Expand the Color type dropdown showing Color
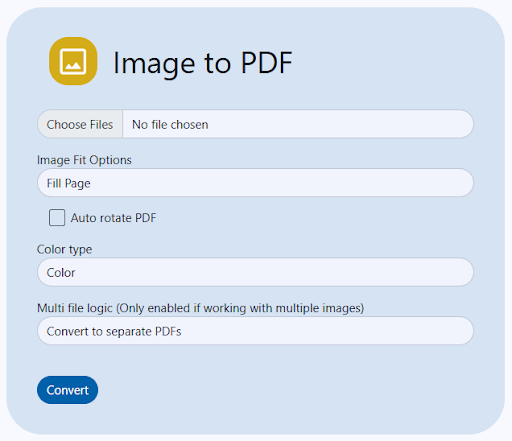The image size is (512, 441). click(255, 272)
